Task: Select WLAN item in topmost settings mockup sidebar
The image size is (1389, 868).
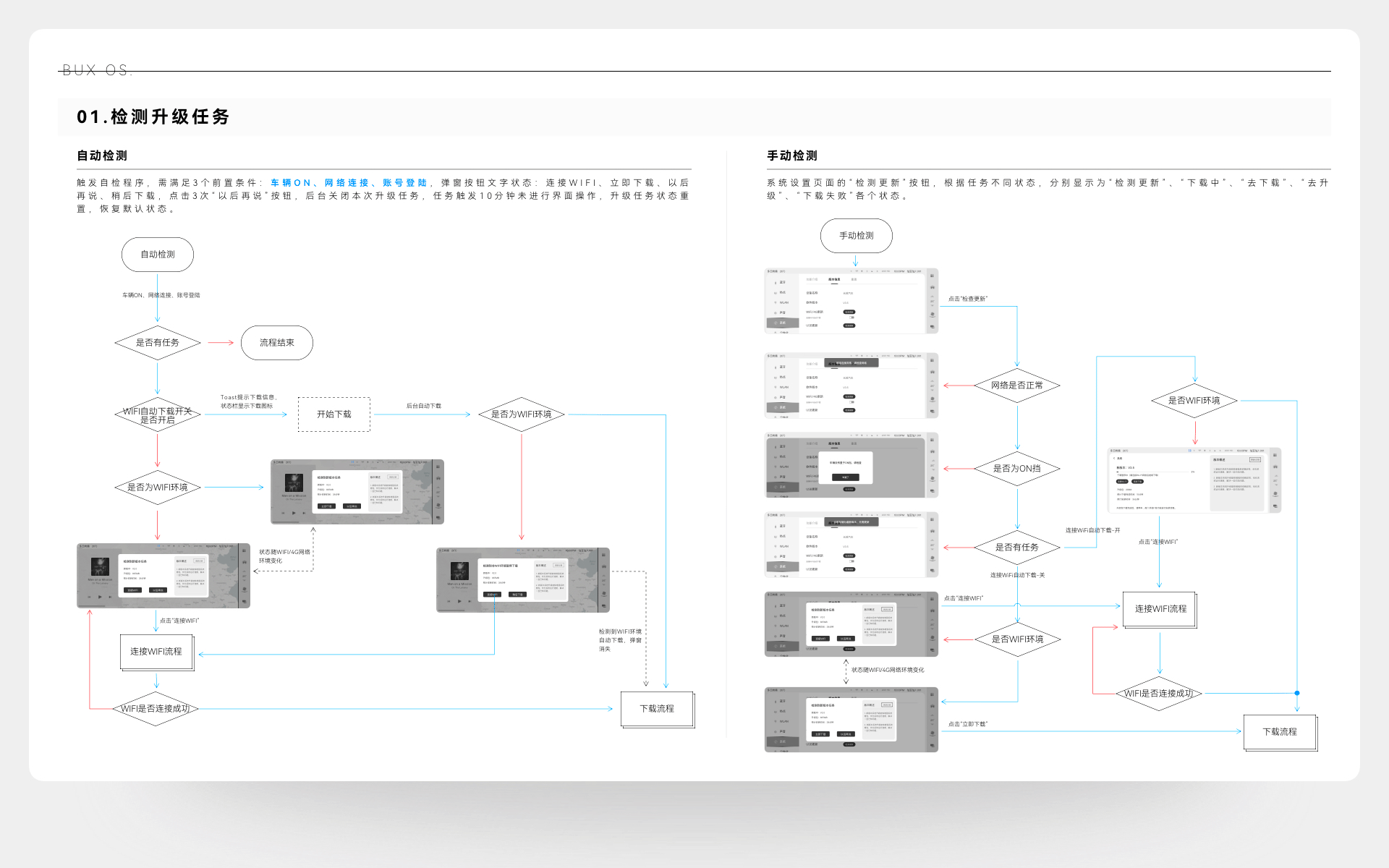Action: tap(783, 302)
